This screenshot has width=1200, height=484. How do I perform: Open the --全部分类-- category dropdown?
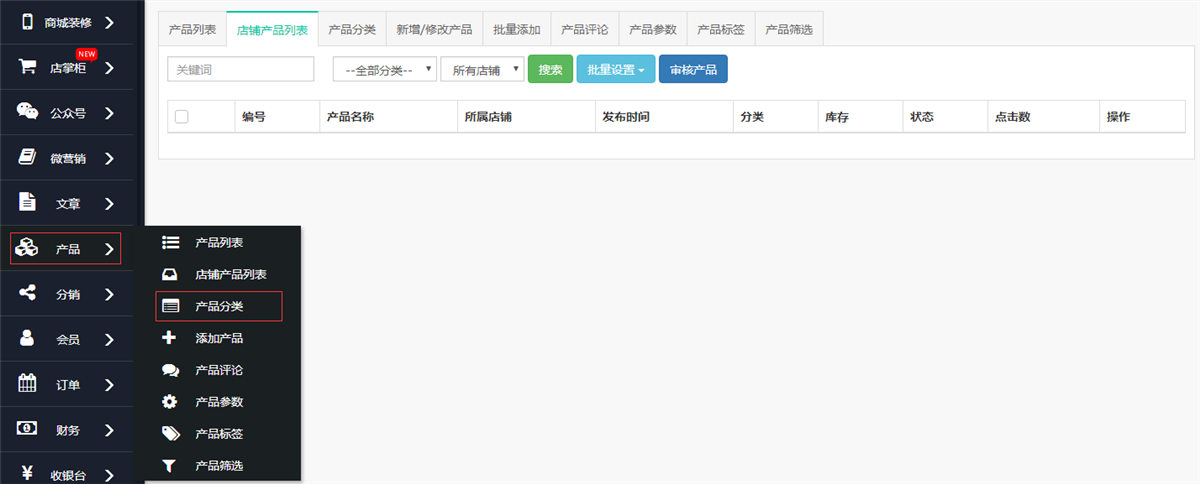tap(385, 69)
